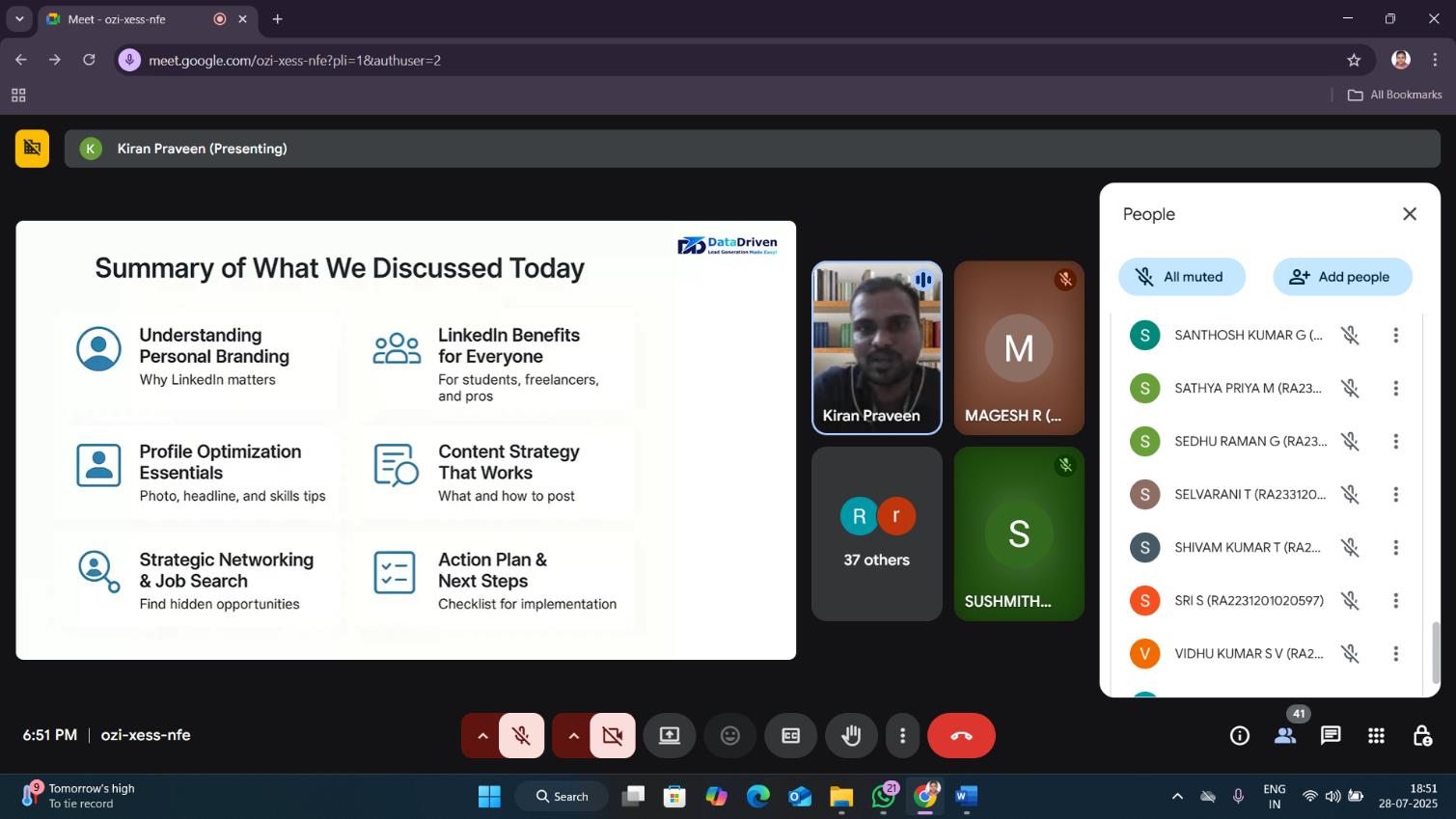Toggle the camera on/off button
This screenshot has height=819, width=1456.
click(612, 736)
